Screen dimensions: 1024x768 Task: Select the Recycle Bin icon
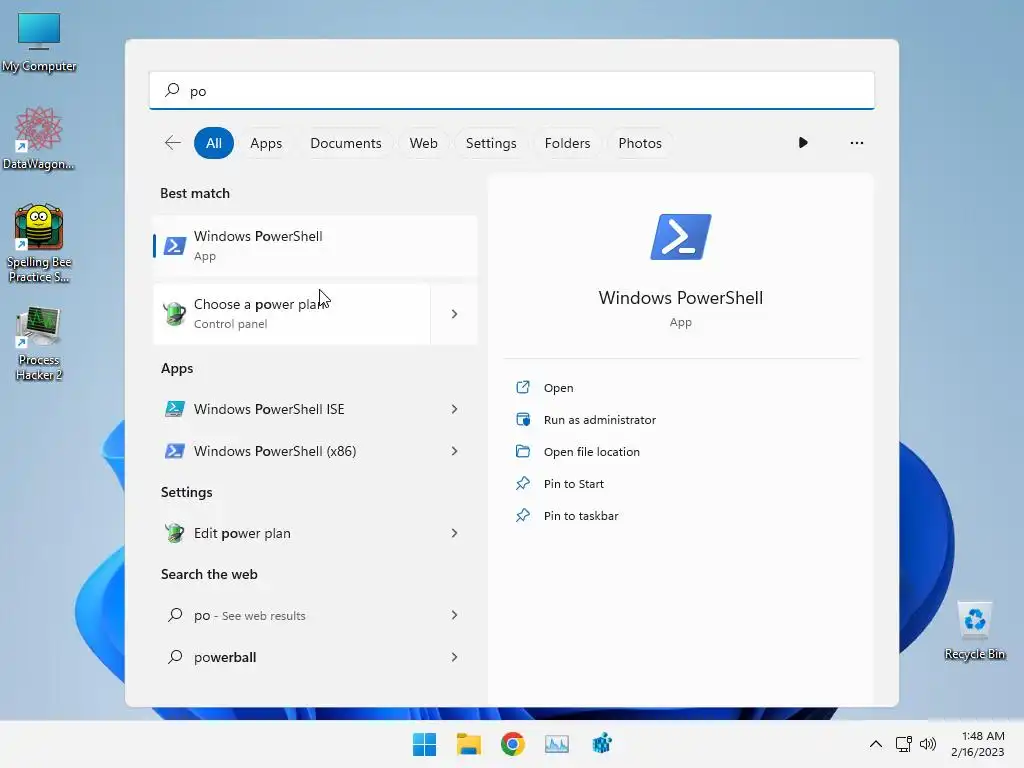pos(974,631)
